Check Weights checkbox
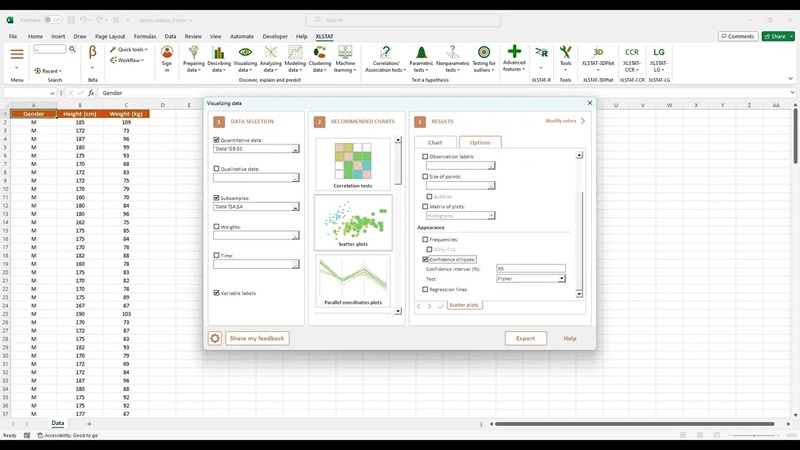The width and height of the screenshot is (800, 450). click(x=216, y=227)
